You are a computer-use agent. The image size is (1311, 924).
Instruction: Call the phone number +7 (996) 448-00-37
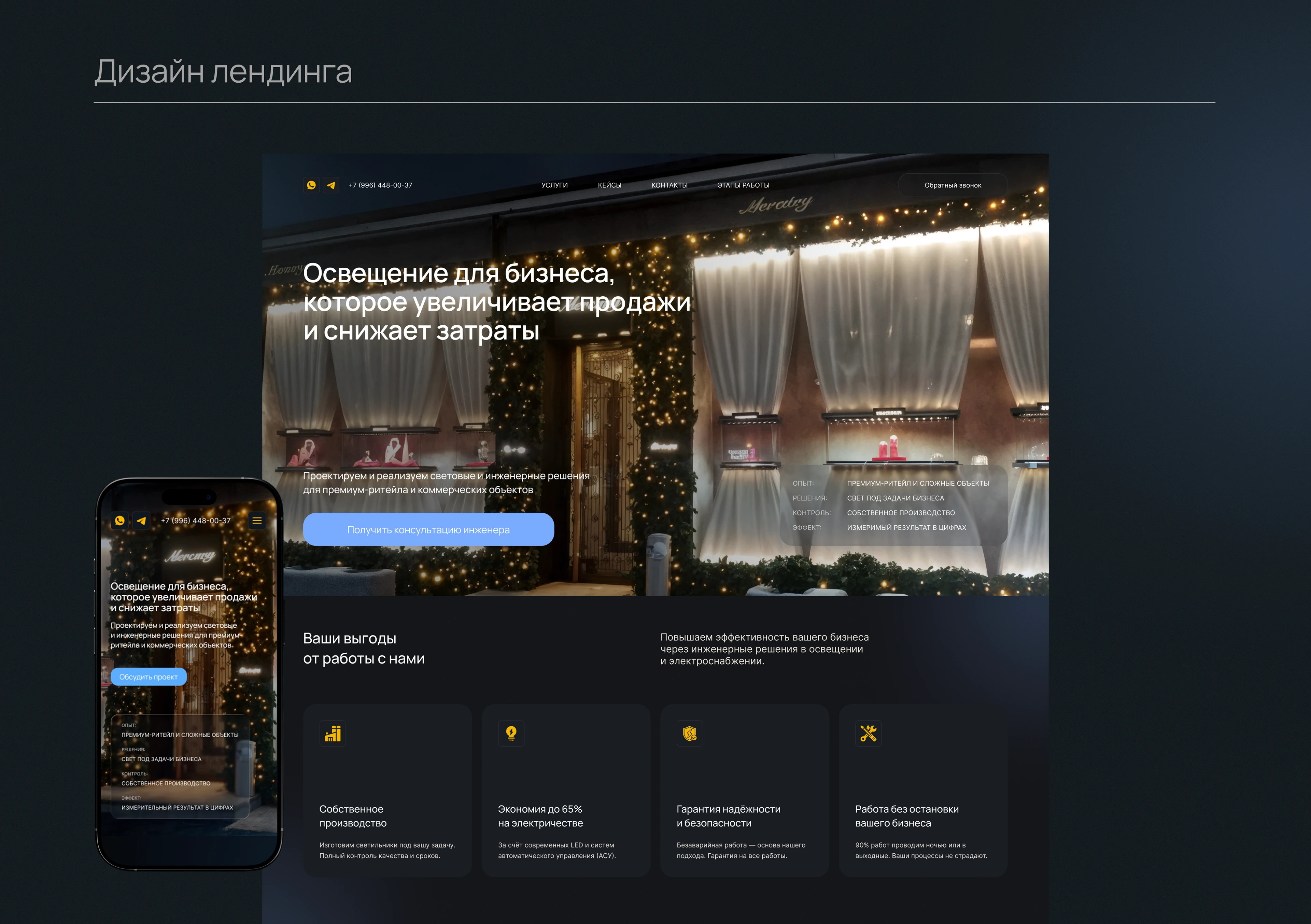click(x=380, y=185)
